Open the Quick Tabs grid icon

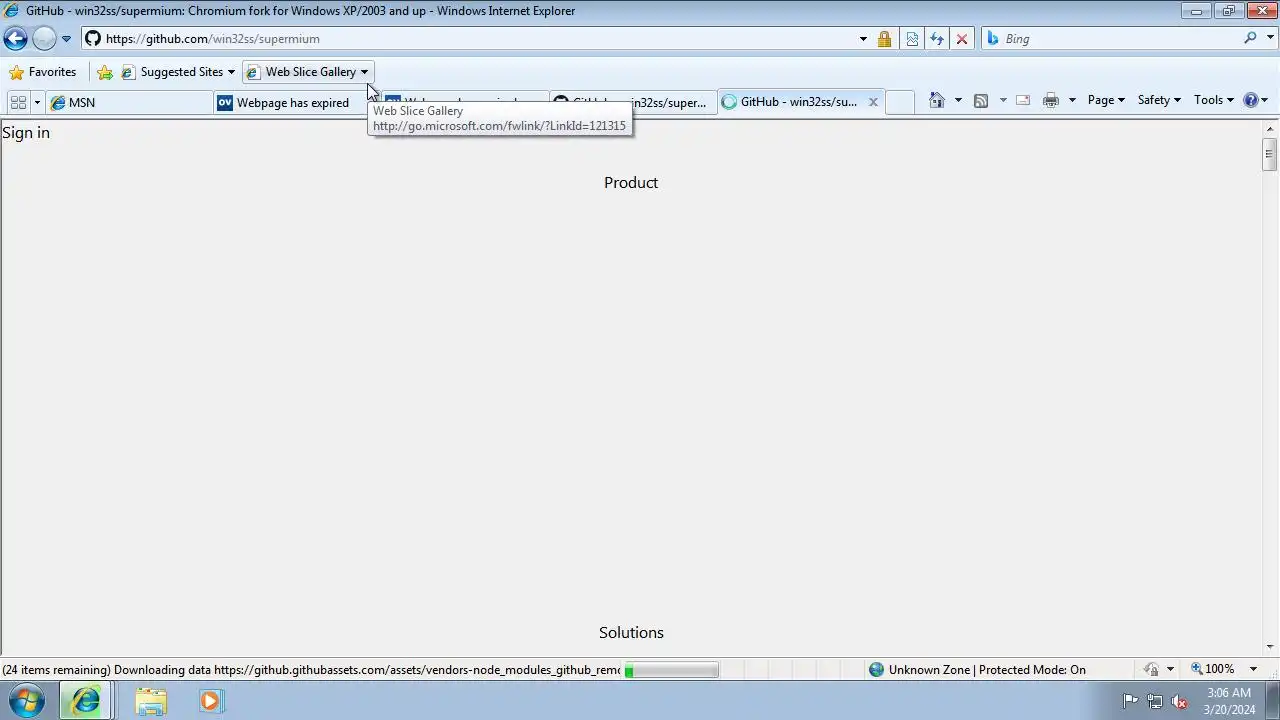click(x=18, y=102)
